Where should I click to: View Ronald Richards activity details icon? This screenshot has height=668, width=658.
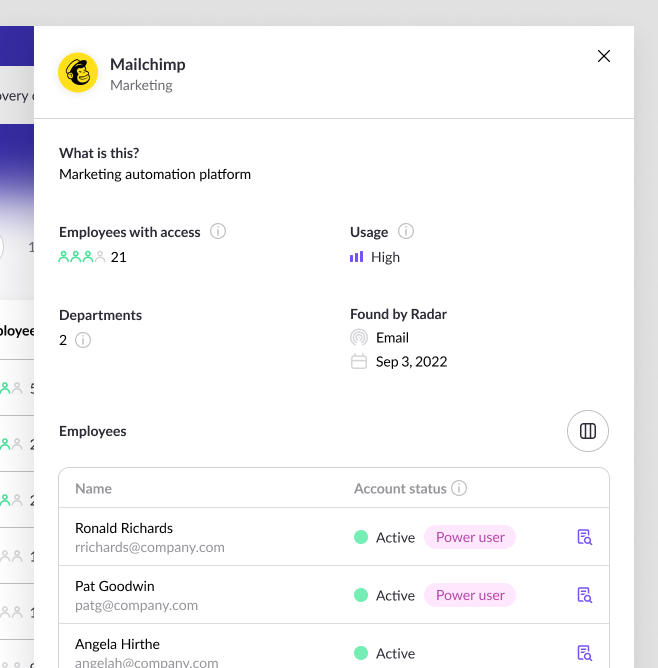click(584, 537)
